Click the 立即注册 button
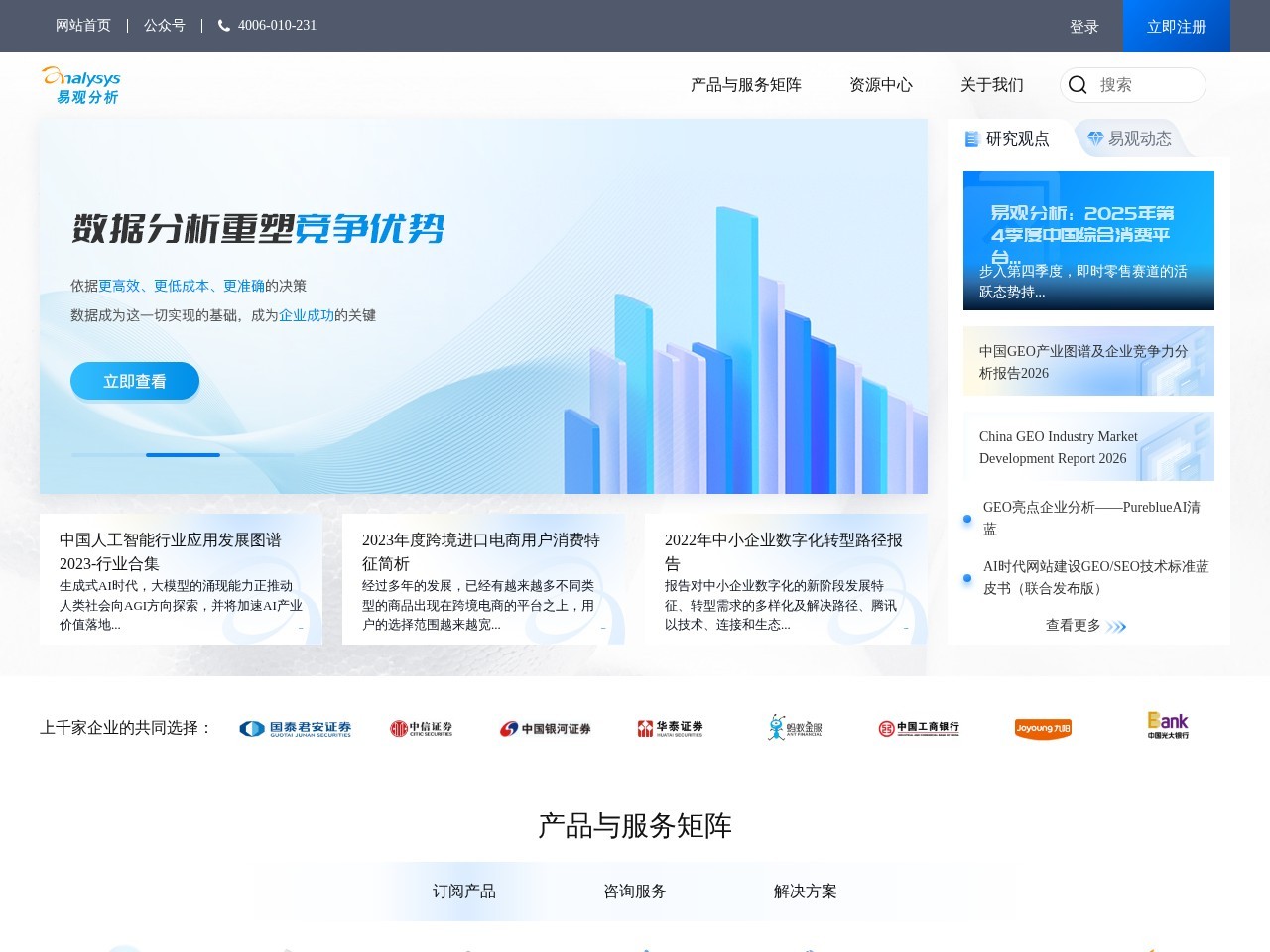 1176,26
